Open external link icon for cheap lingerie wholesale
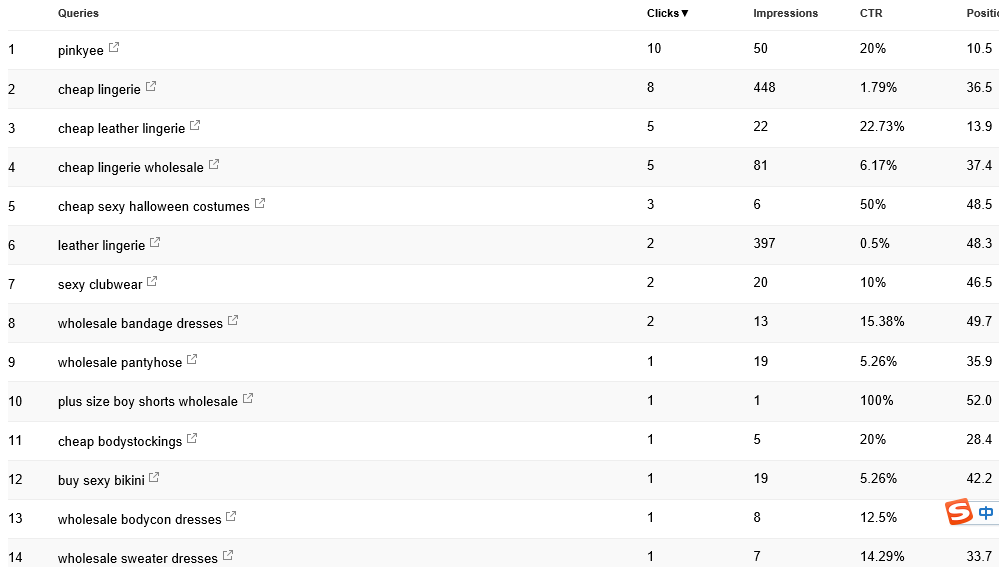The height and width of the screenshot is (567, 999). coord(214,164)
